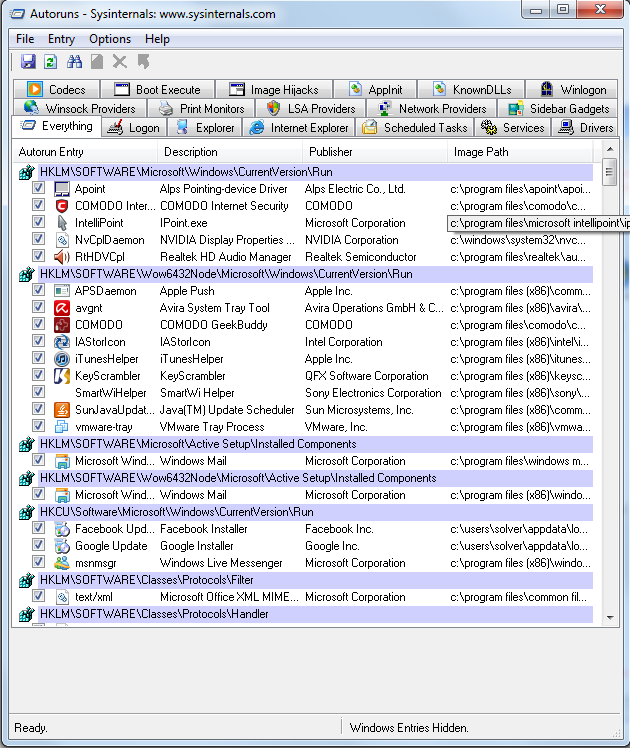Viewport: 630px width, 748px height.
Task: Click the Facebook Update entry icon
Action: pyautogui.click(x=62, y=529)
